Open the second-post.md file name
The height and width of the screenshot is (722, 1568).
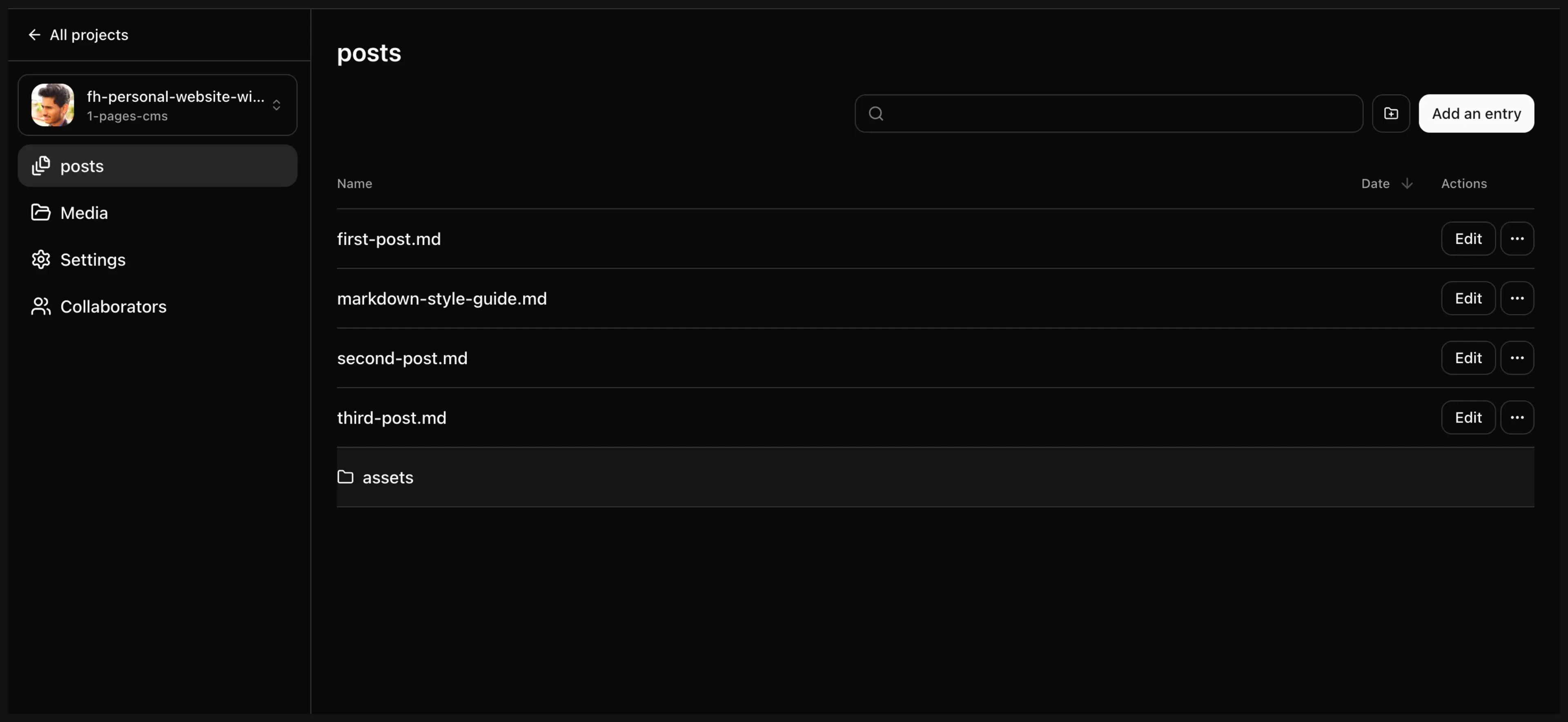(x=402, y=358)
